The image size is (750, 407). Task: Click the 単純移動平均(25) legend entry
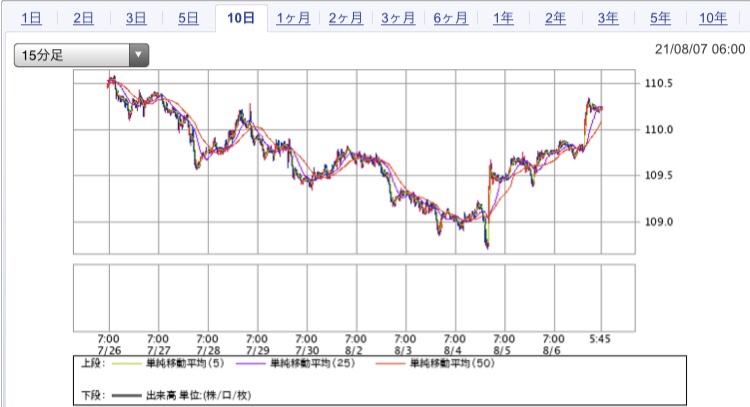[x=313, y=363]
